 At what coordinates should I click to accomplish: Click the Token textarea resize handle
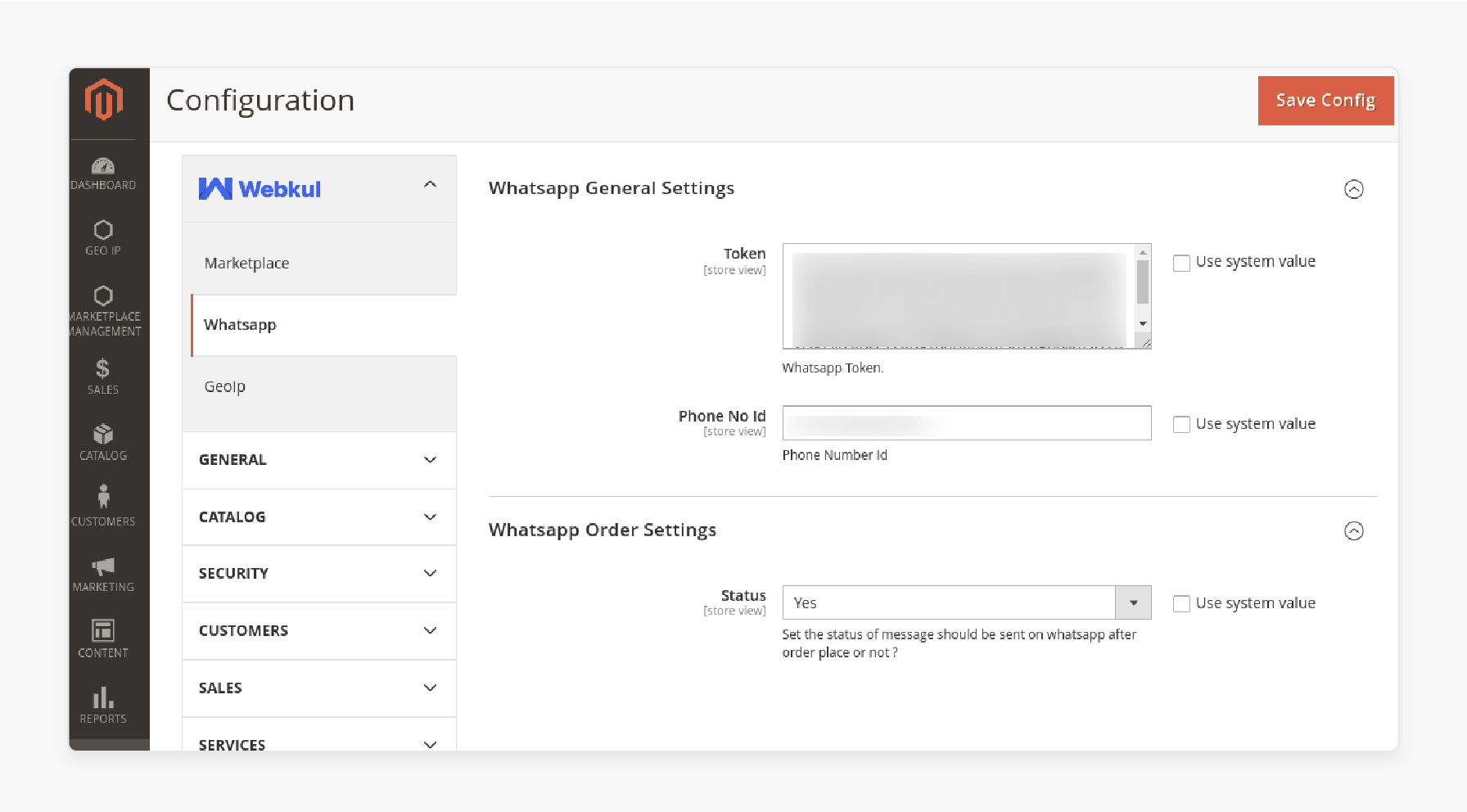point(1146,344)
